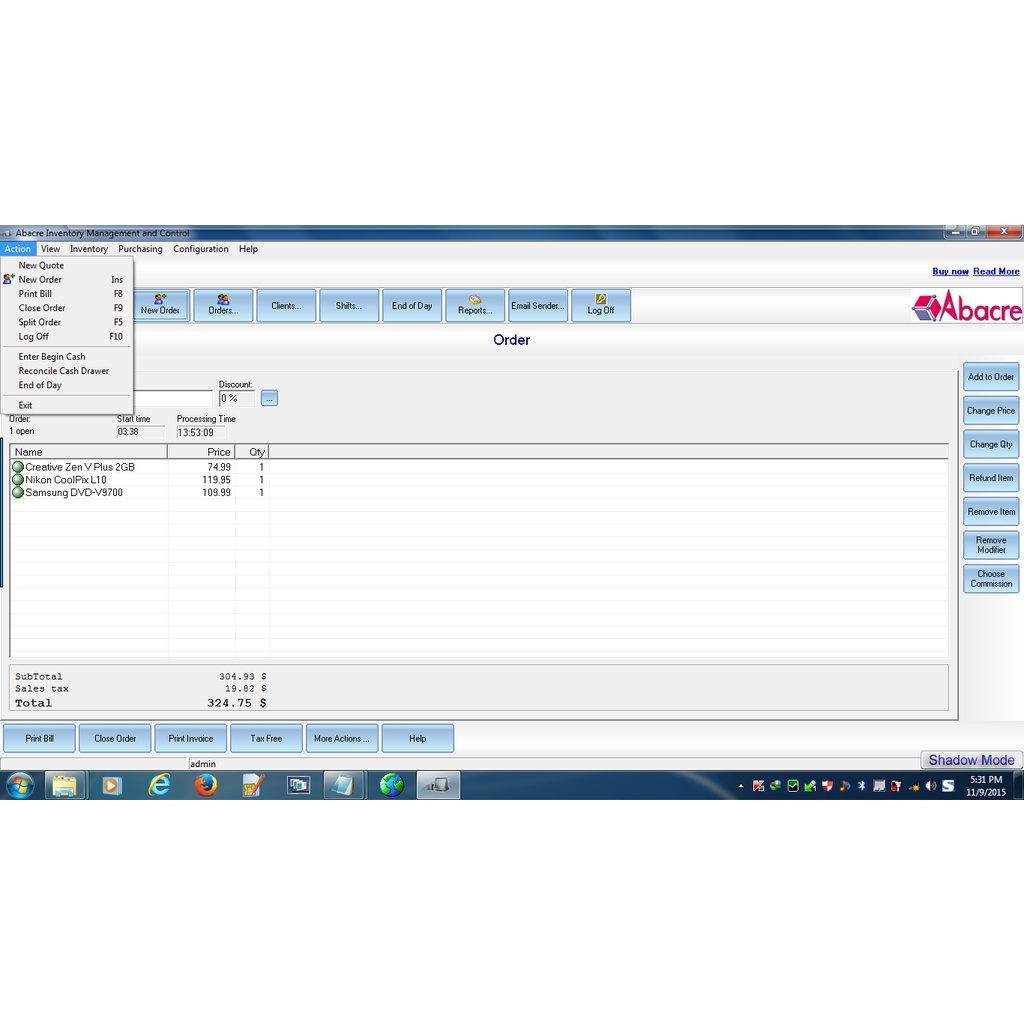This screenshot has height=1024, width=1024.
Task: Click the Print Invoice button
Action: click(x=191, y=739)
